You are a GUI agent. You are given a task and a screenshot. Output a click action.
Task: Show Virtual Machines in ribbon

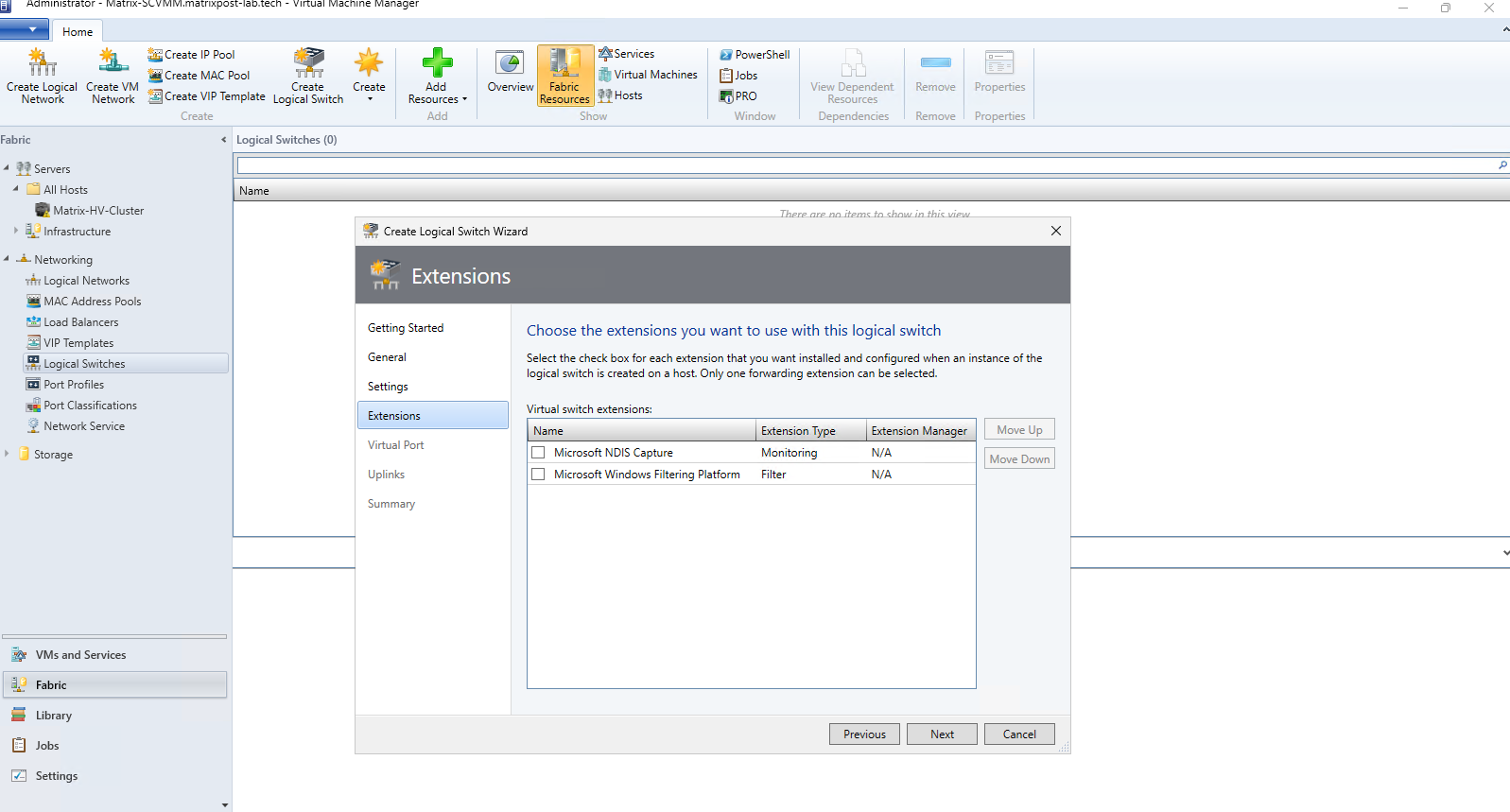[648, 75]
